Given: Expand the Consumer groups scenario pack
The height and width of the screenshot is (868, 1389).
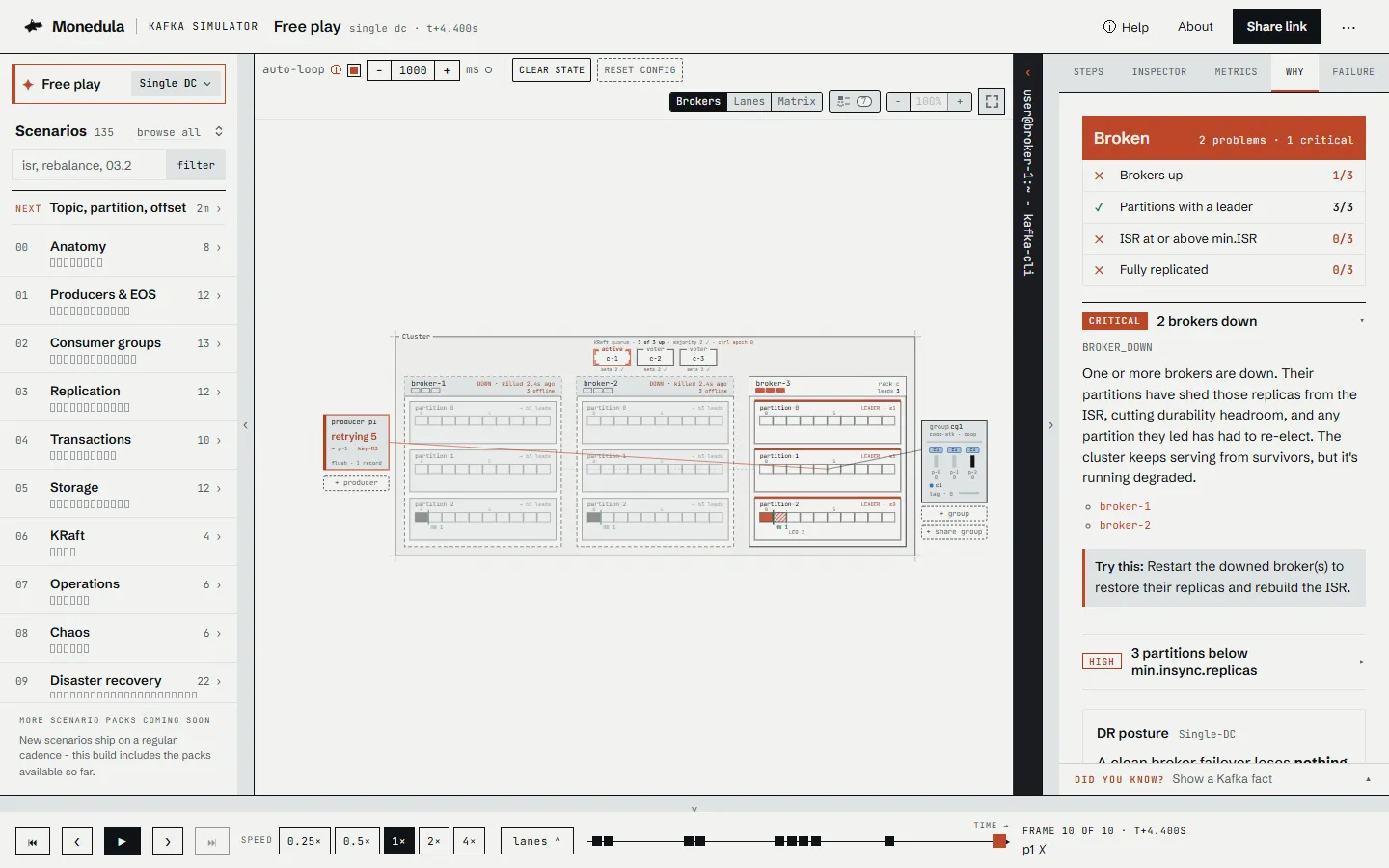Looking at the screenshot, I should pos(119,349).
